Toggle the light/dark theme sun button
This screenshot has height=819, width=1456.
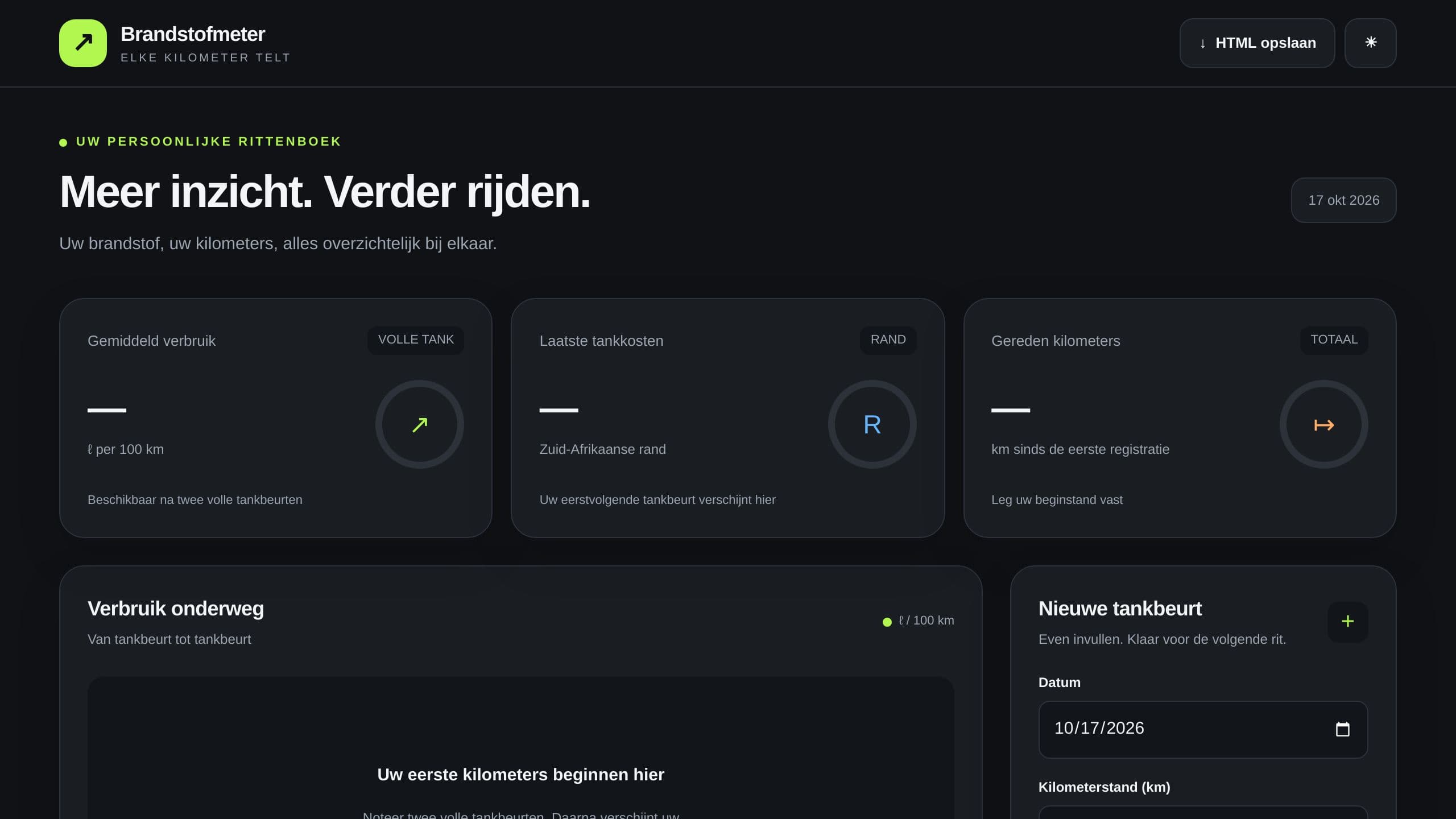point(1370,43)
